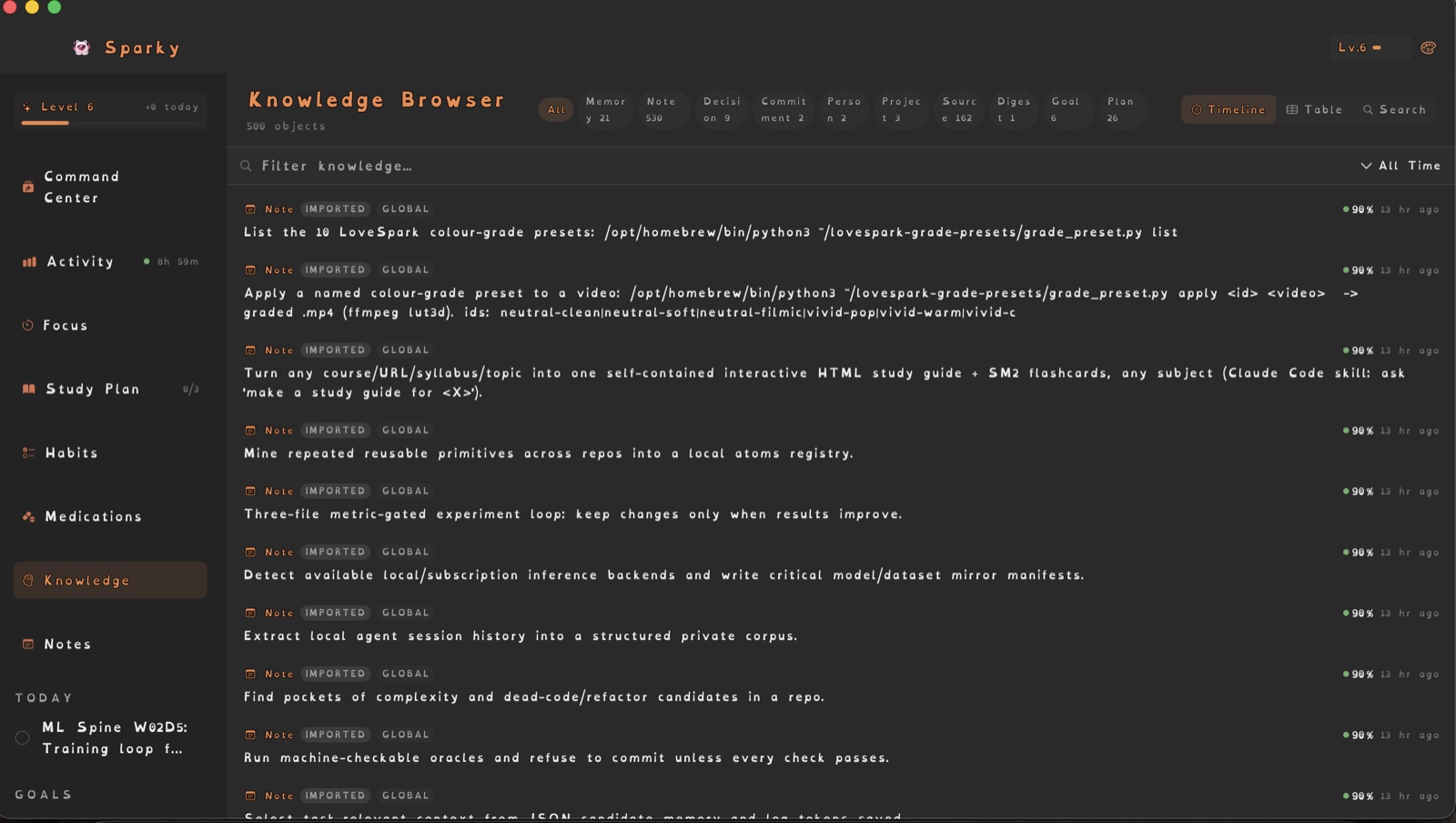Filter by Commitment 2 chip
This screenshot has height=823, width=1456.
pos(784,109)
